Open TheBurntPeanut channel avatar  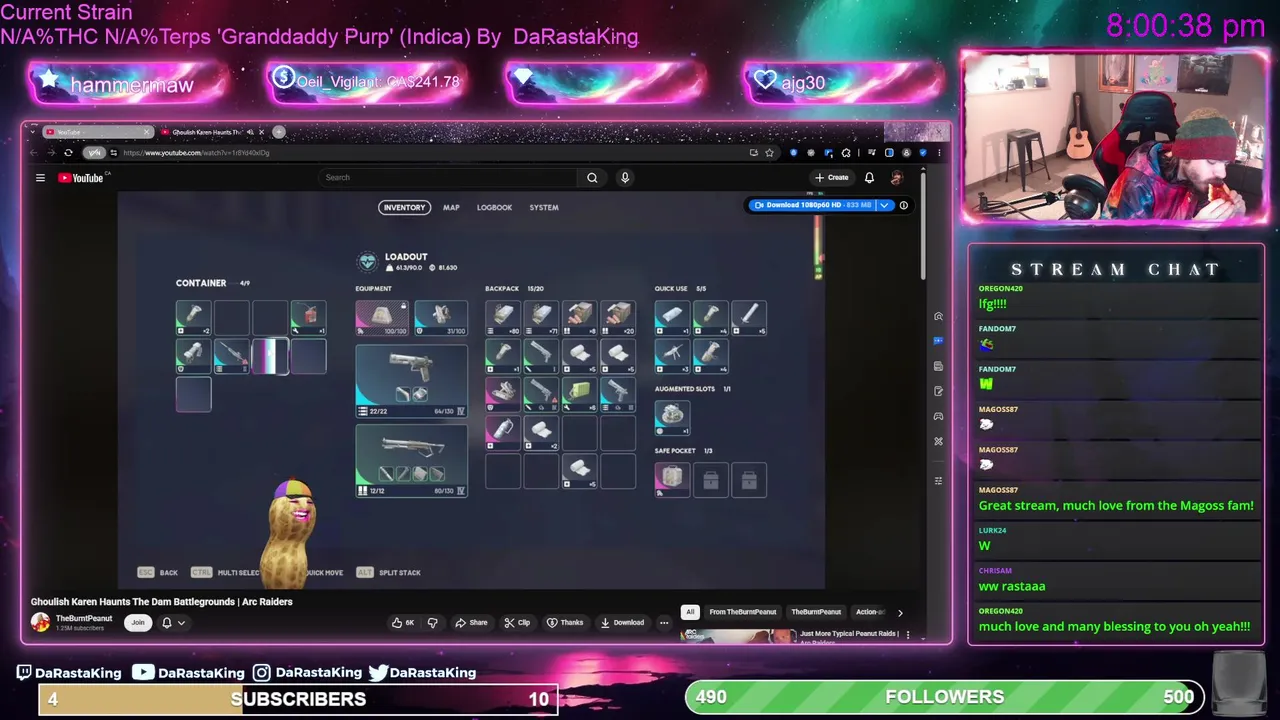coord(40,623)
